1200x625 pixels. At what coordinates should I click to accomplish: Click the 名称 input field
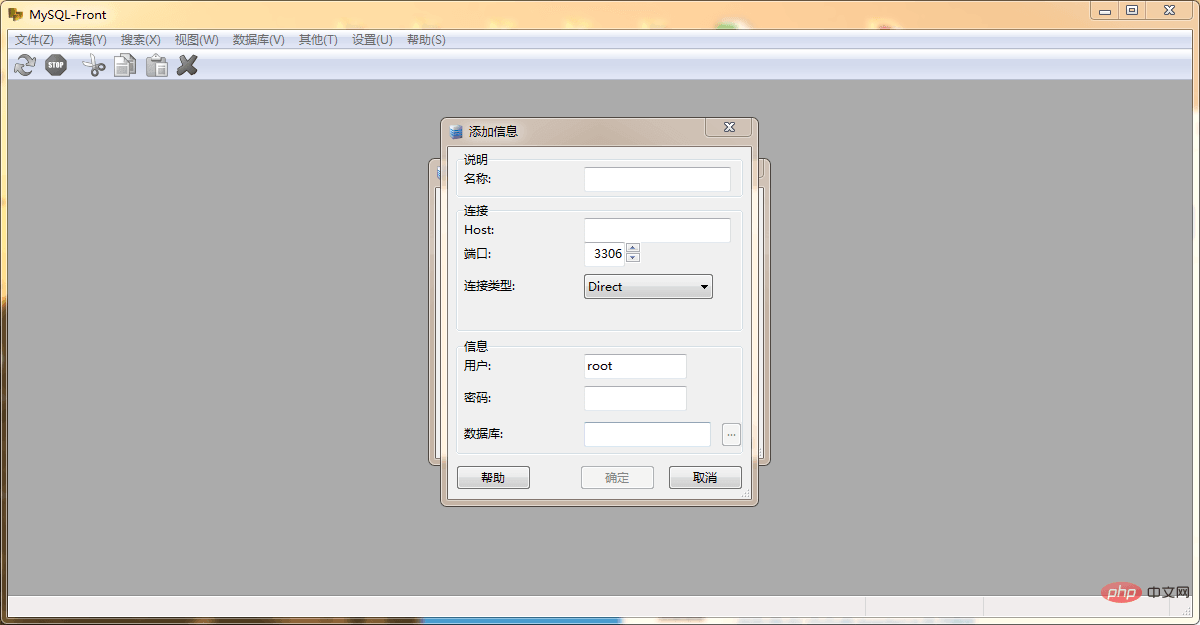pos(657,179)
